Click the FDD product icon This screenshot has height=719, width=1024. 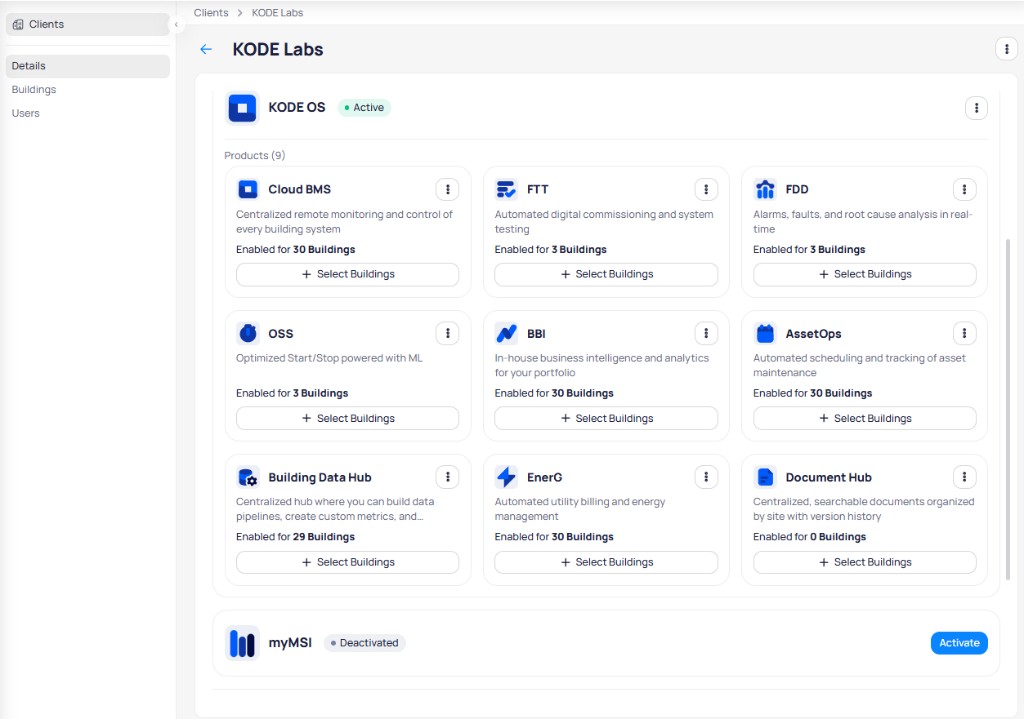(765, 189)
